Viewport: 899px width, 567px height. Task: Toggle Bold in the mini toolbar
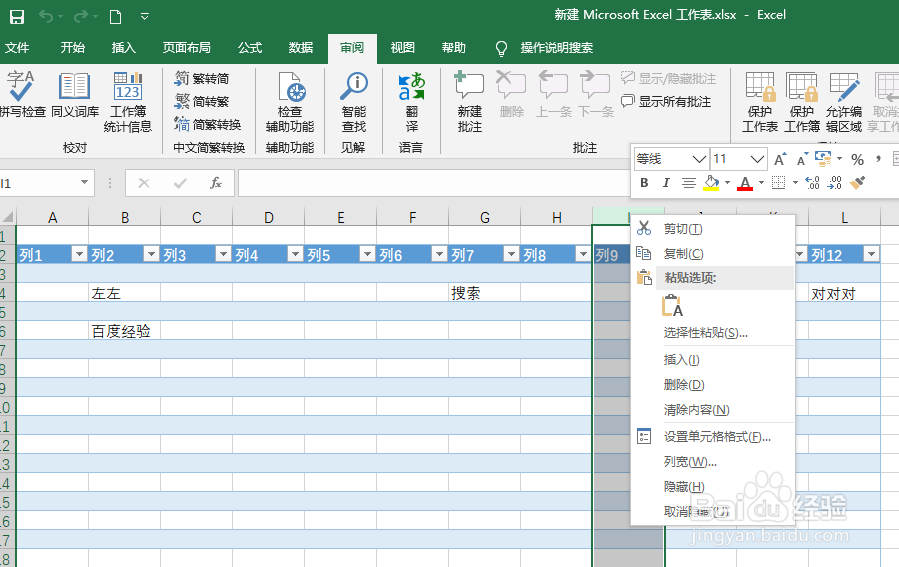644,183
